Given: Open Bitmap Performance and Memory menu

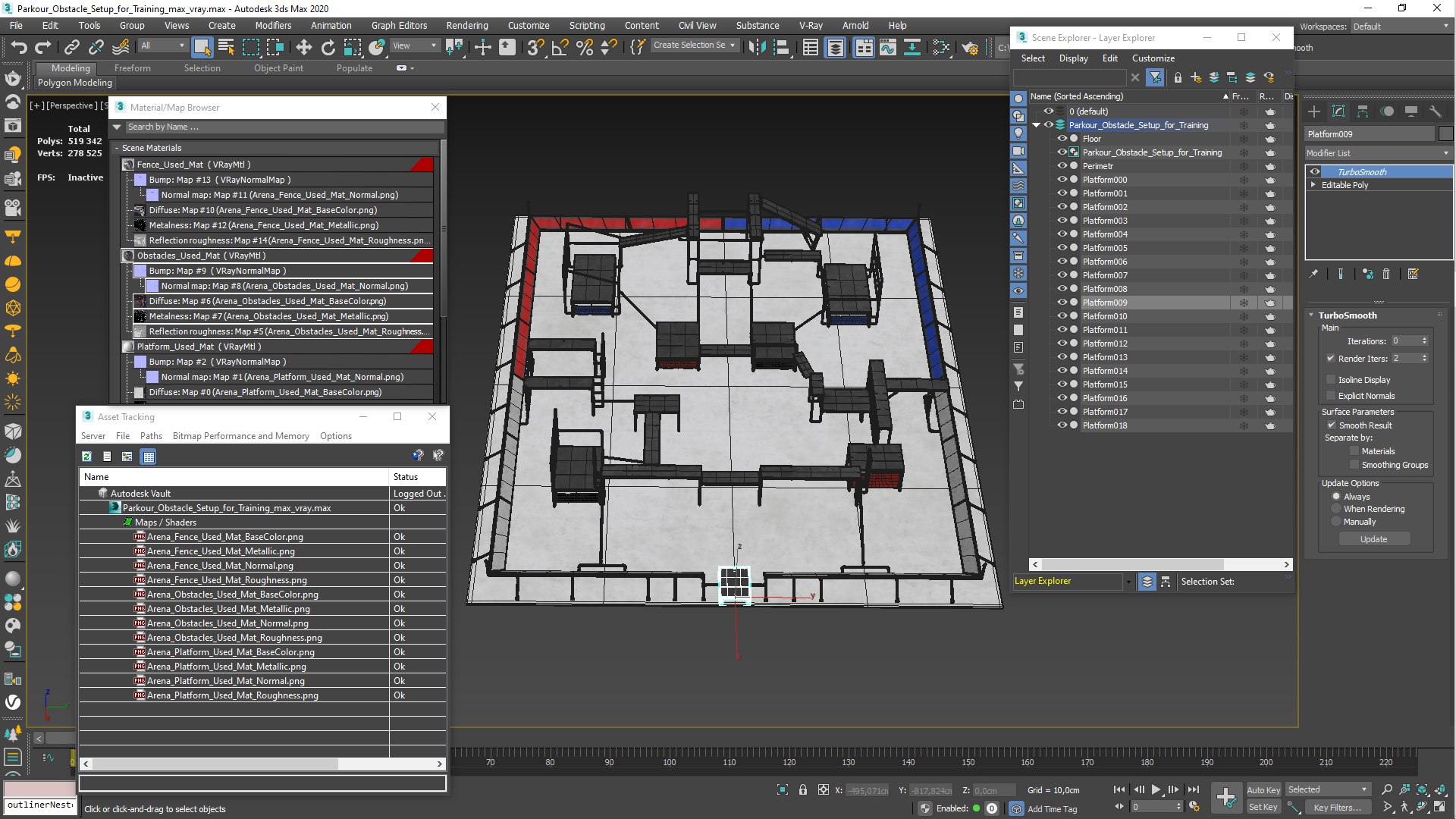Looking at the screenshot, I should [x=241, y=436].
